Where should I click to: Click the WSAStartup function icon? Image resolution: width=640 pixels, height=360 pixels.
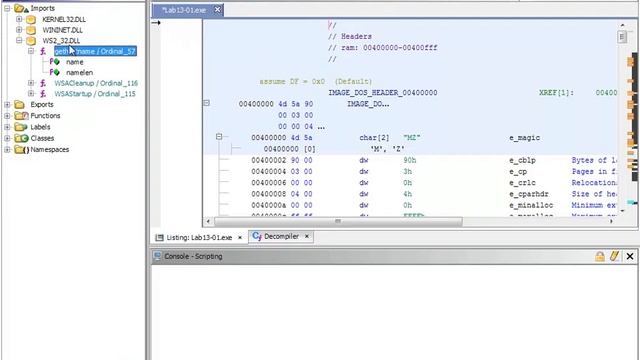(x=43, y=94)
